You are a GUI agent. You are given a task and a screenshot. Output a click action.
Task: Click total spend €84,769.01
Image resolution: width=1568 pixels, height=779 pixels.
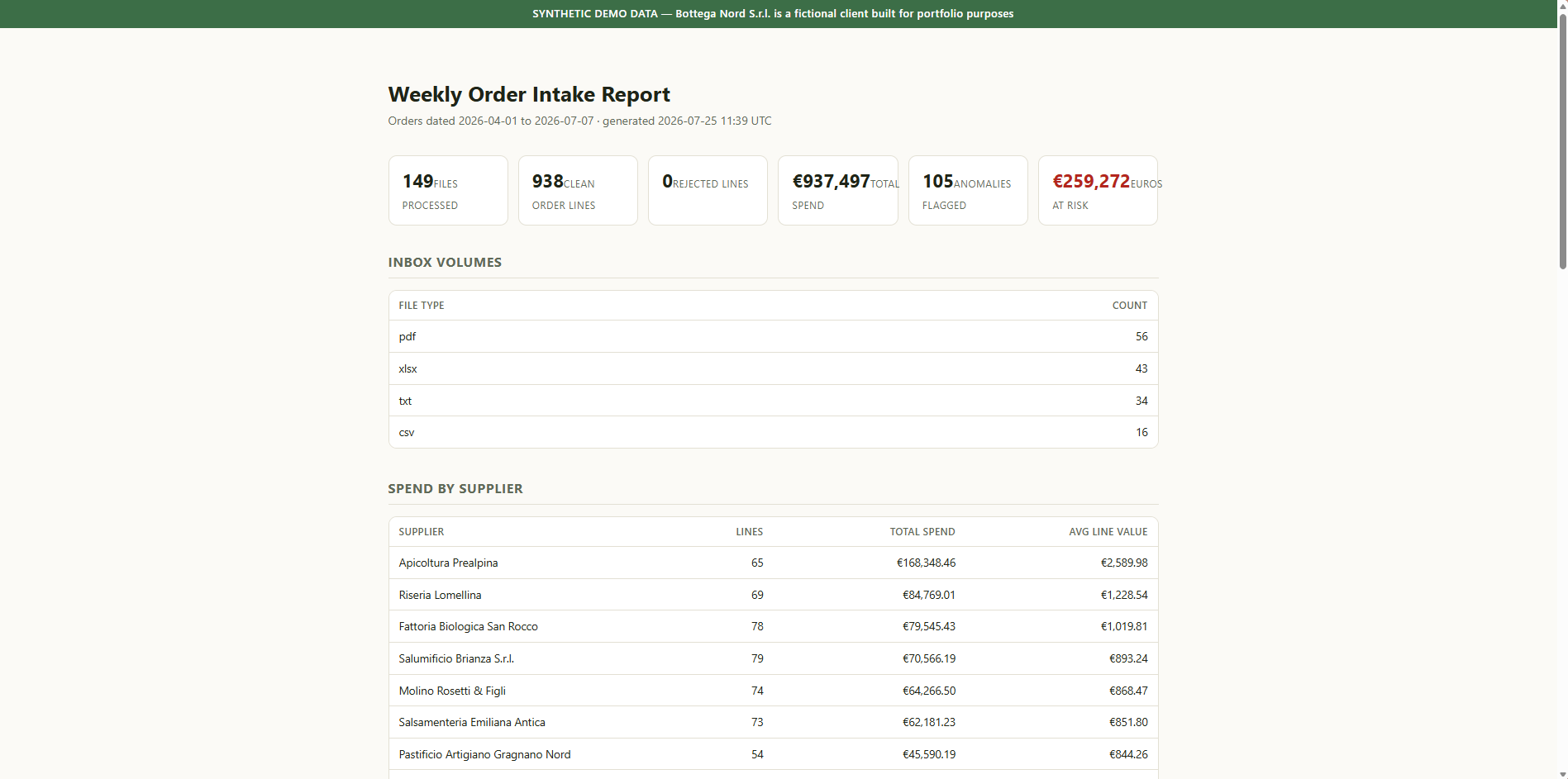[929, 595]
